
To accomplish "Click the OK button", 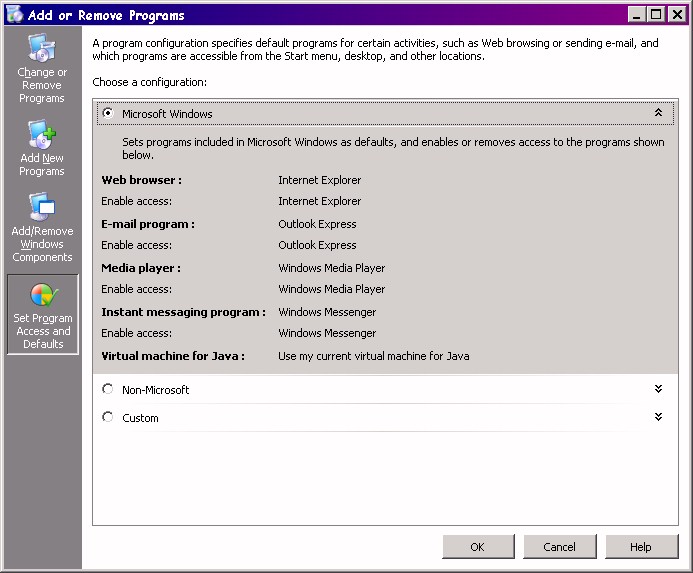I will coord(478,546).
